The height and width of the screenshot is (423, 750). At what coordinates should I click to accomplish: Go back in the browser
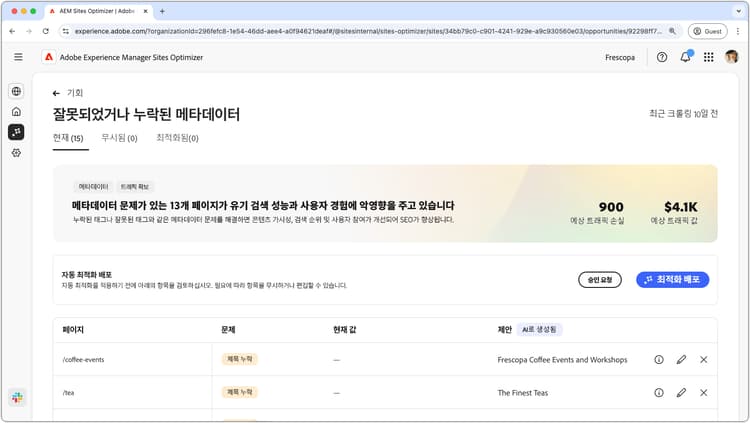(12, 31)
